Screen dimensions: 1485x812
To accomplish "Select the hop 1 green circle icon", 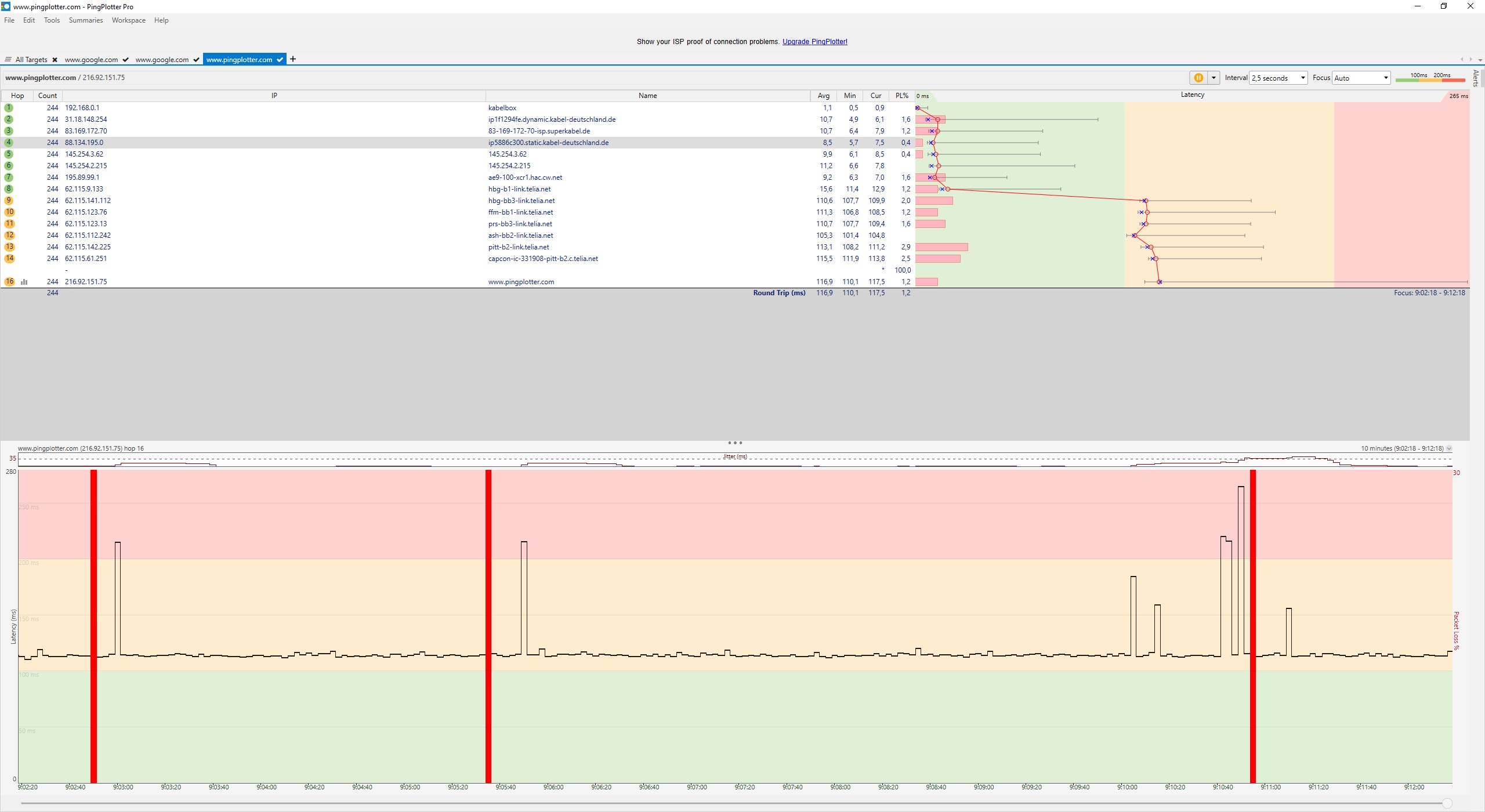I will point(9,108).
